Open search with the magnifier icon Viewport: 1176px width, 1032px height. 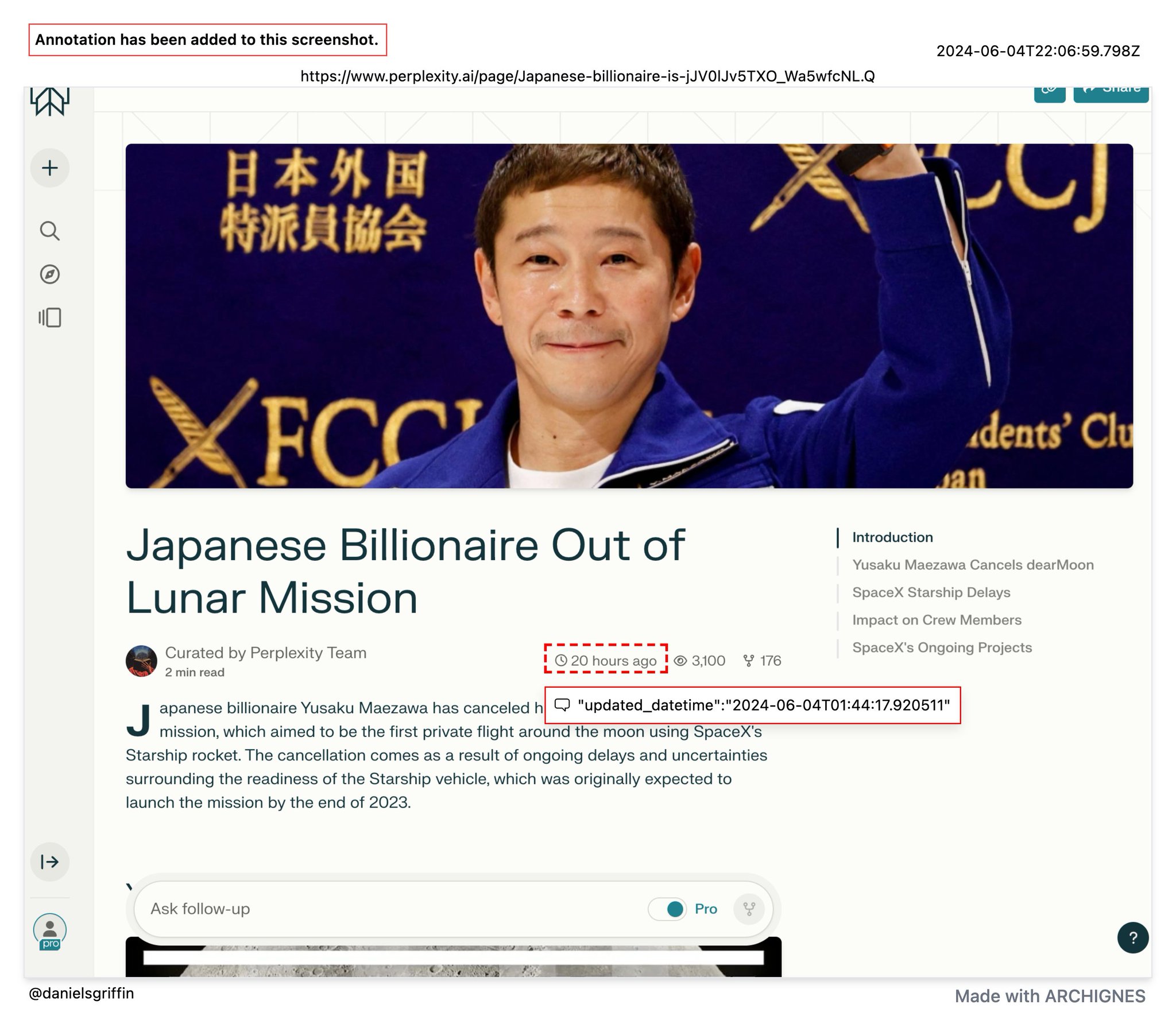click(50, 231)
